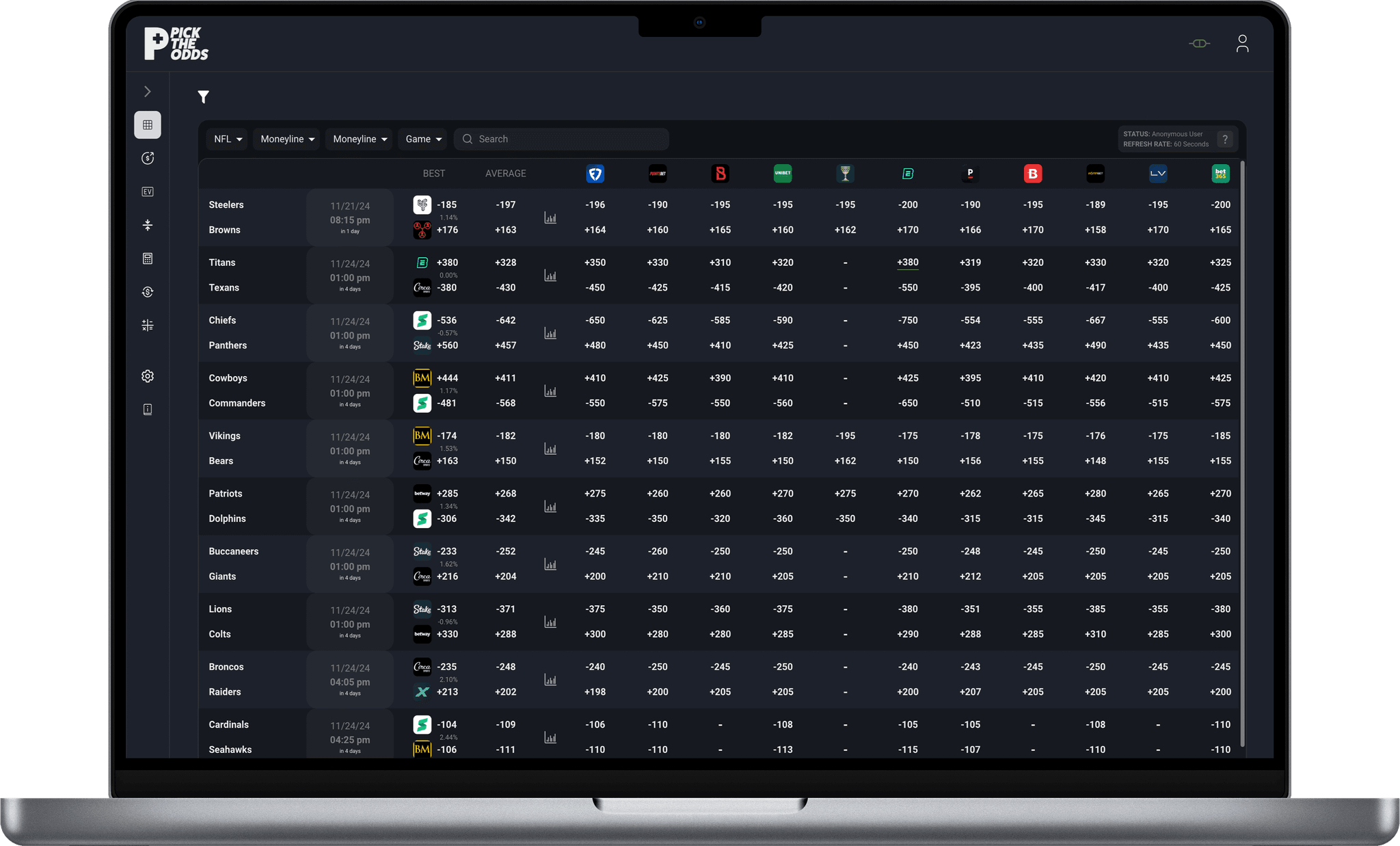Open the first Moneyline bet type dropdown
This screenshot has width=1400, height=846.
(x=286, y=139)
